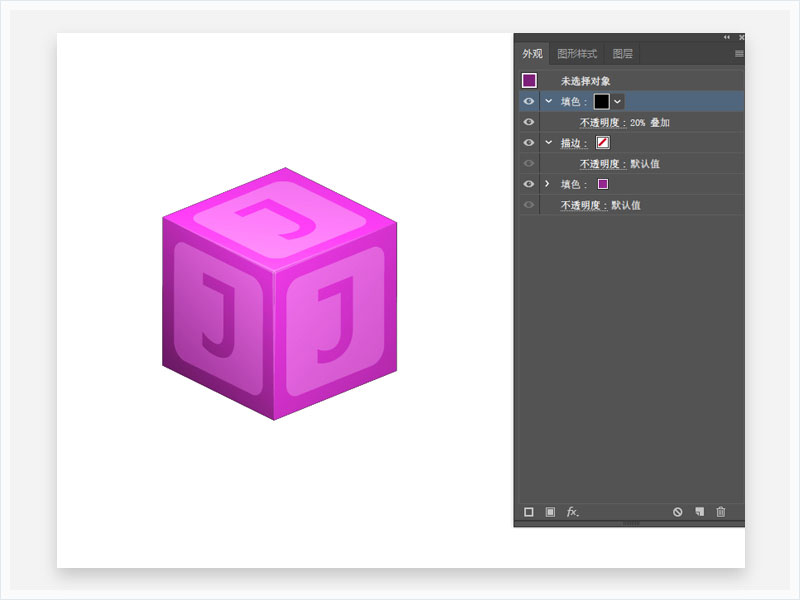Click the 描边 label link

click(x=574, y=143)
